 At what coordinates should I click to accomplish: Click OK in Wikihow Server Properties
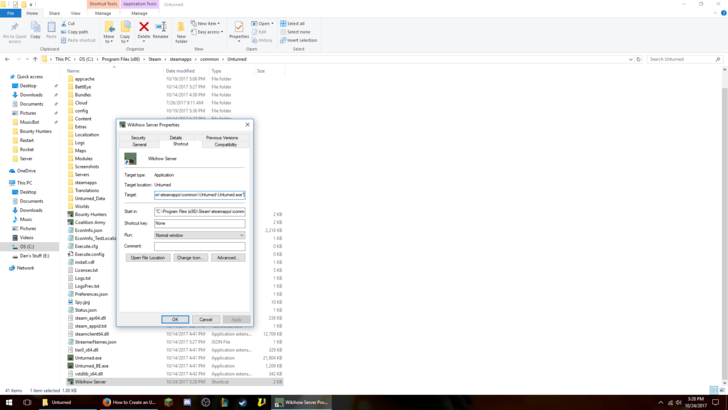pyautogui.click(x=175, y=319)
